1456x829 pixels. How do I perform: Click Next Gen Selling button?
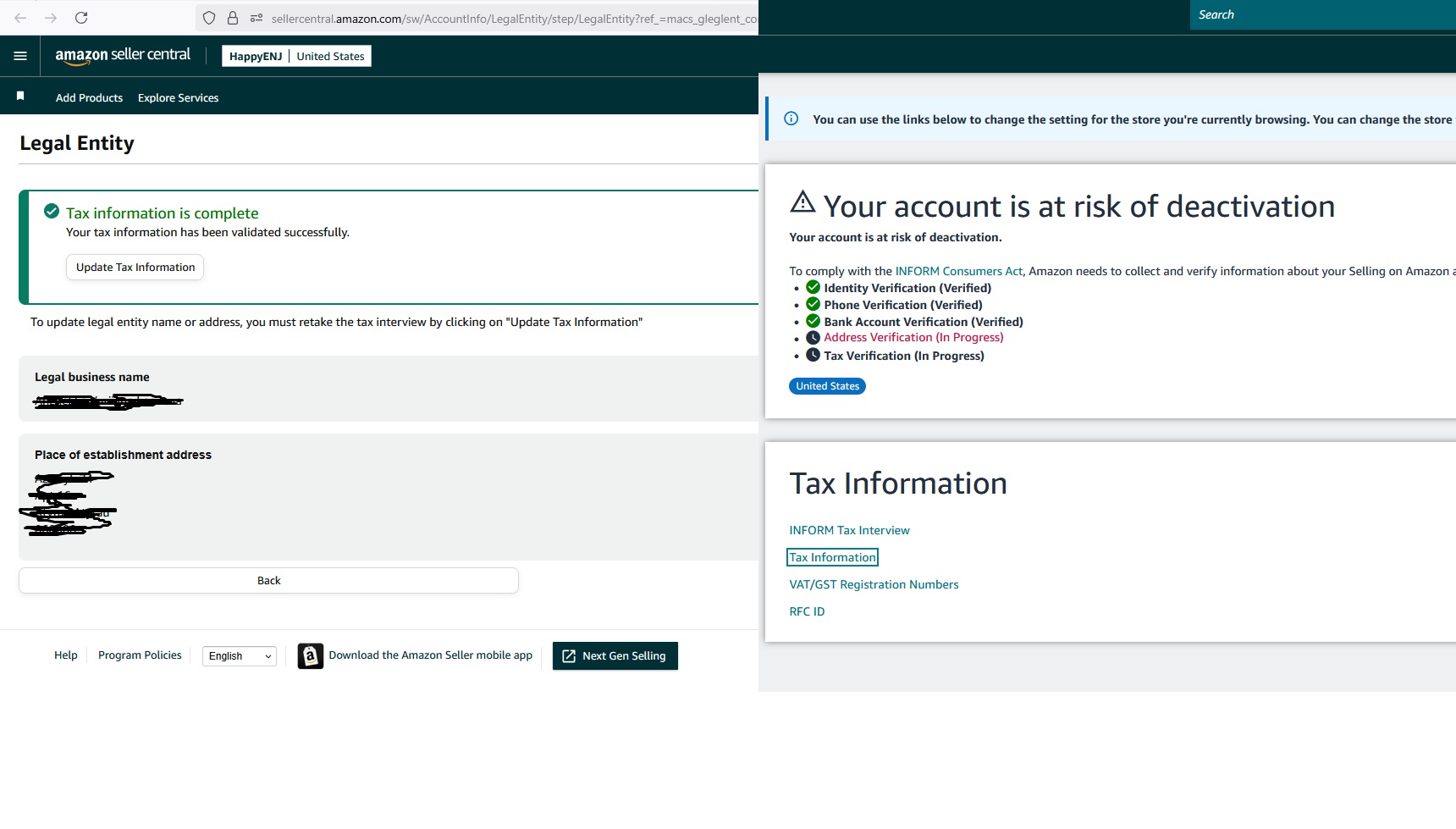tap(615, 655)
